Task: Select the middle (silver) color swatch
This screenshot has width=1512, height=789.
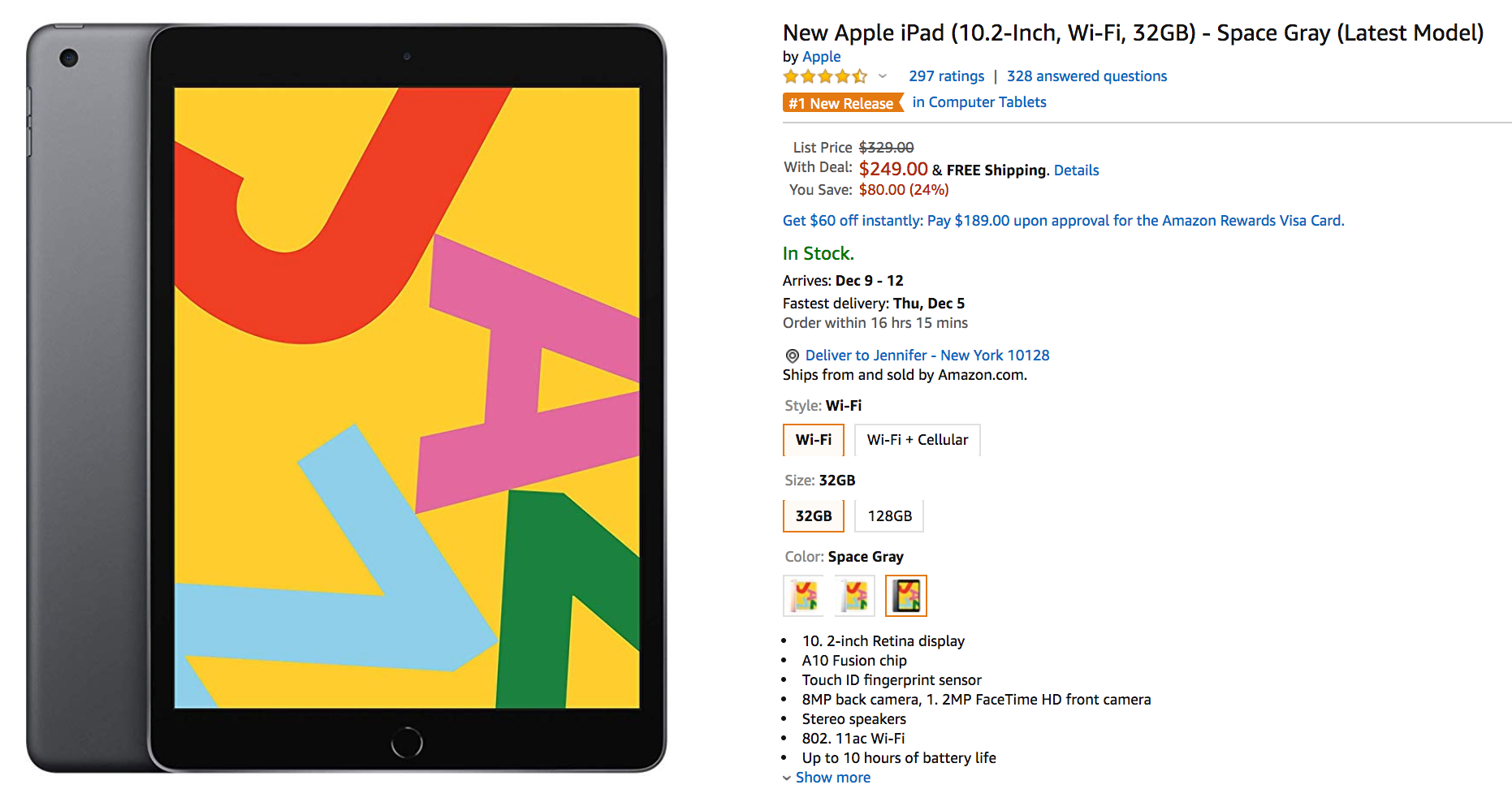Action: 854,596
